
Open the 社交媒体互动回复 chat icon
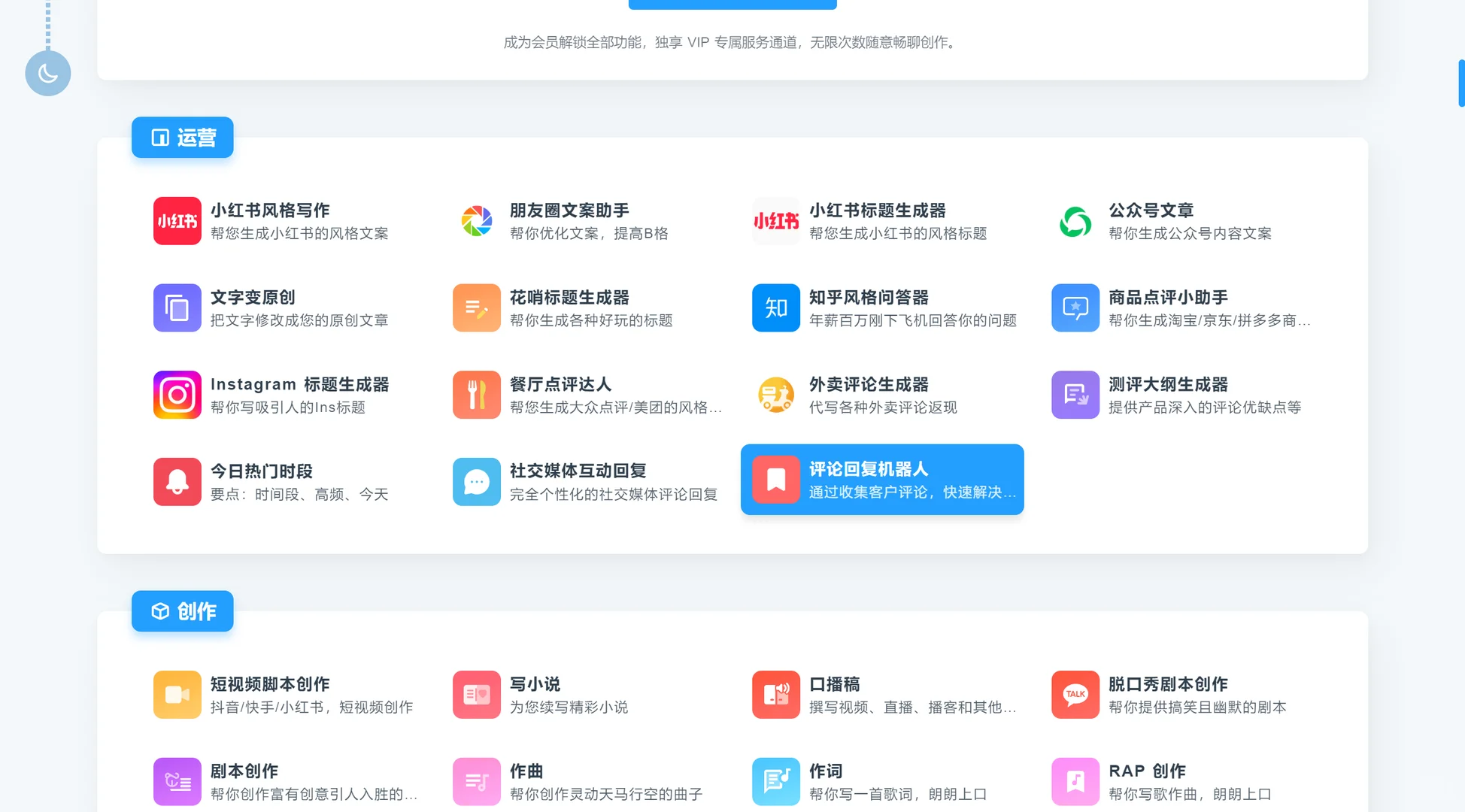click(476, 481)
